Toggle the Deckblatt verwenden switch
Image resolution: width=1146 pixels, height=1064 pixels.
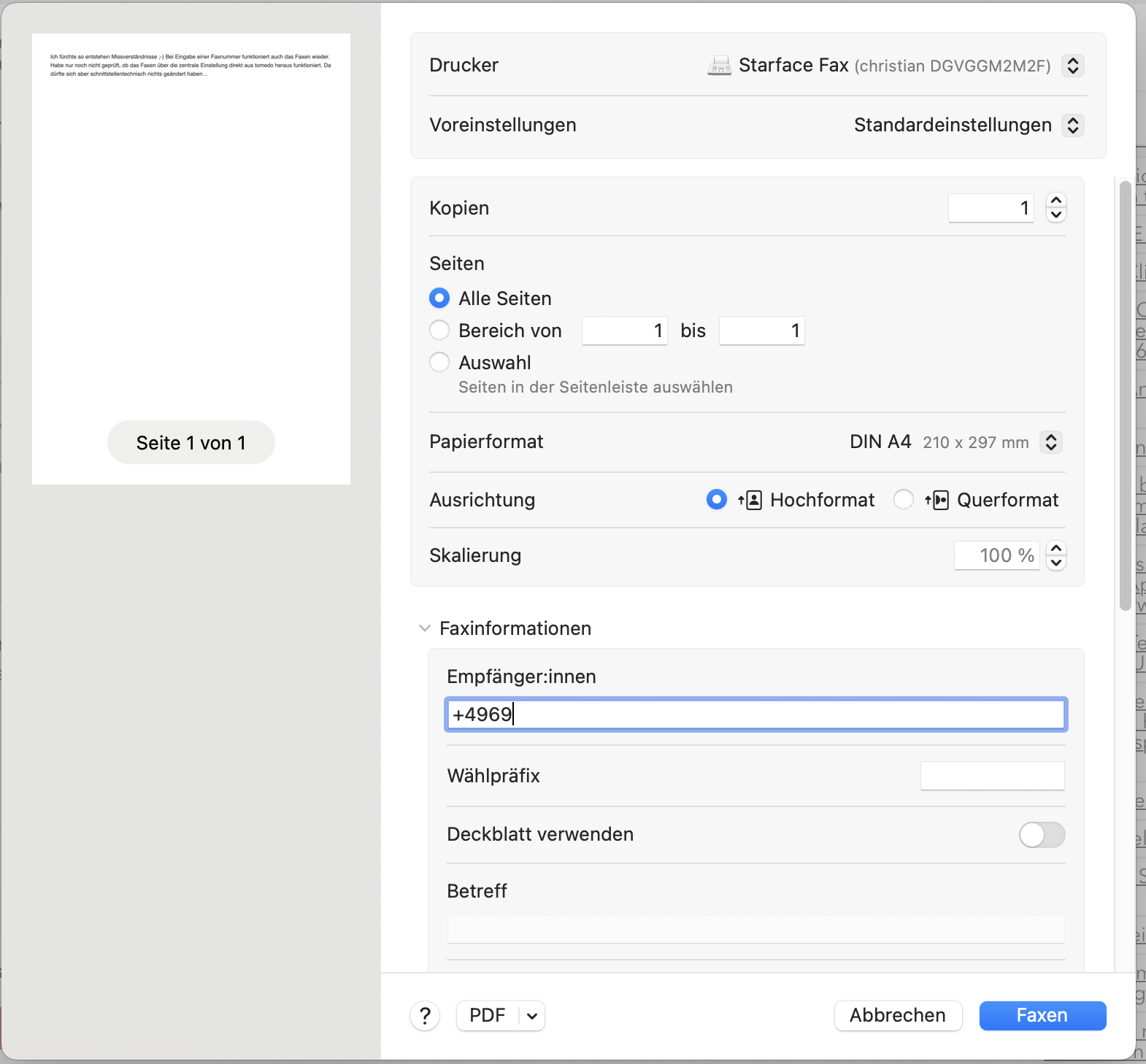(1042, 835)
